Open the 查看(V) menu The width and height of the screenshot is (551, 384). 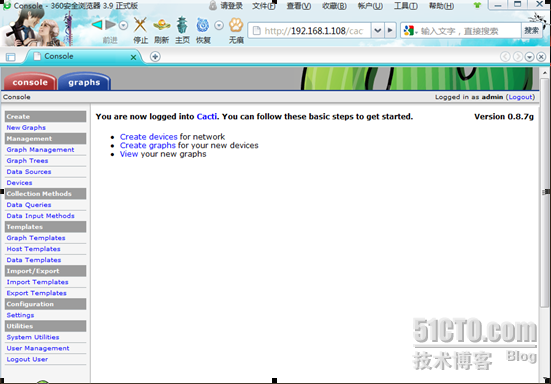pyautogui.click(x=299, y=6)
